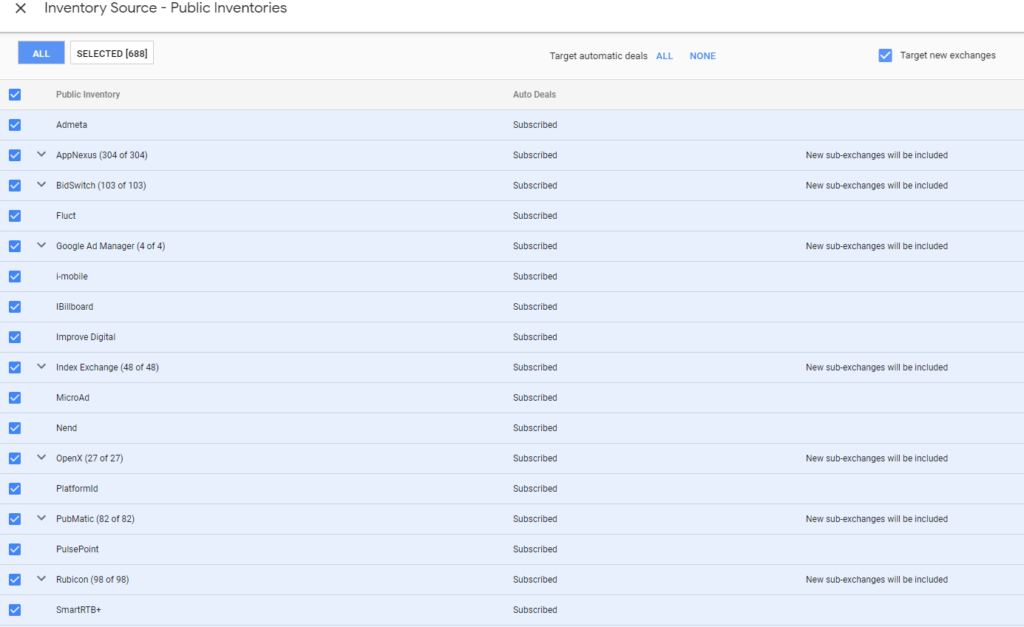Select BidSwitch (103 of 103) label
The width and height of the screenshot is (1024, 627).
[101, 185]
